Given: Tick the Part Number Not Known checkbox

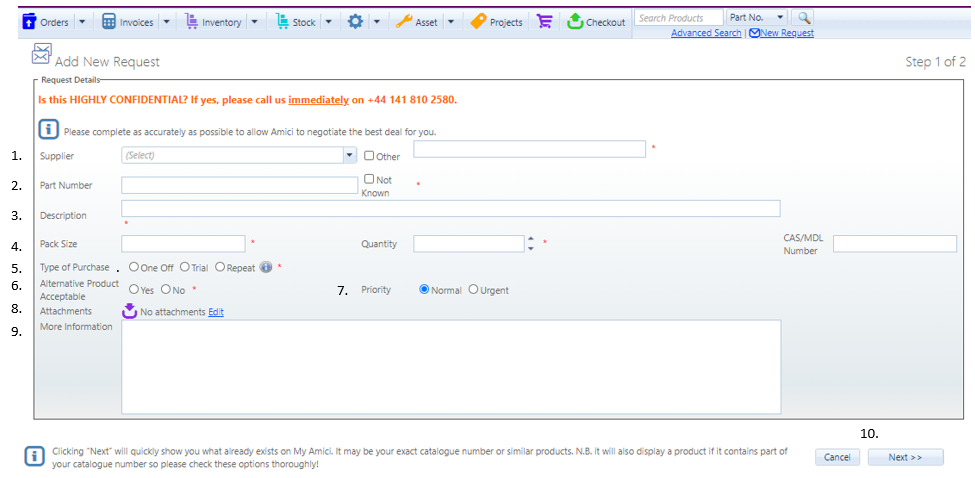Looking at the screenshot, I should pyautogui.click(x=369, y=179).
